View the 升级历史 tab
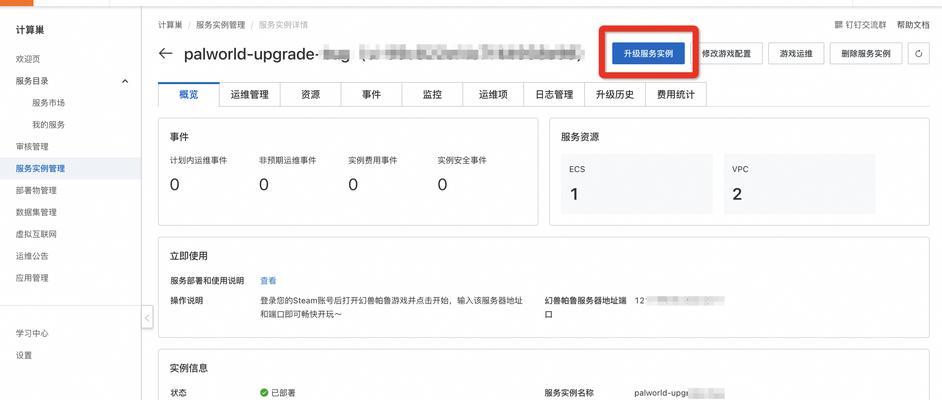 [x=615, y=94]
